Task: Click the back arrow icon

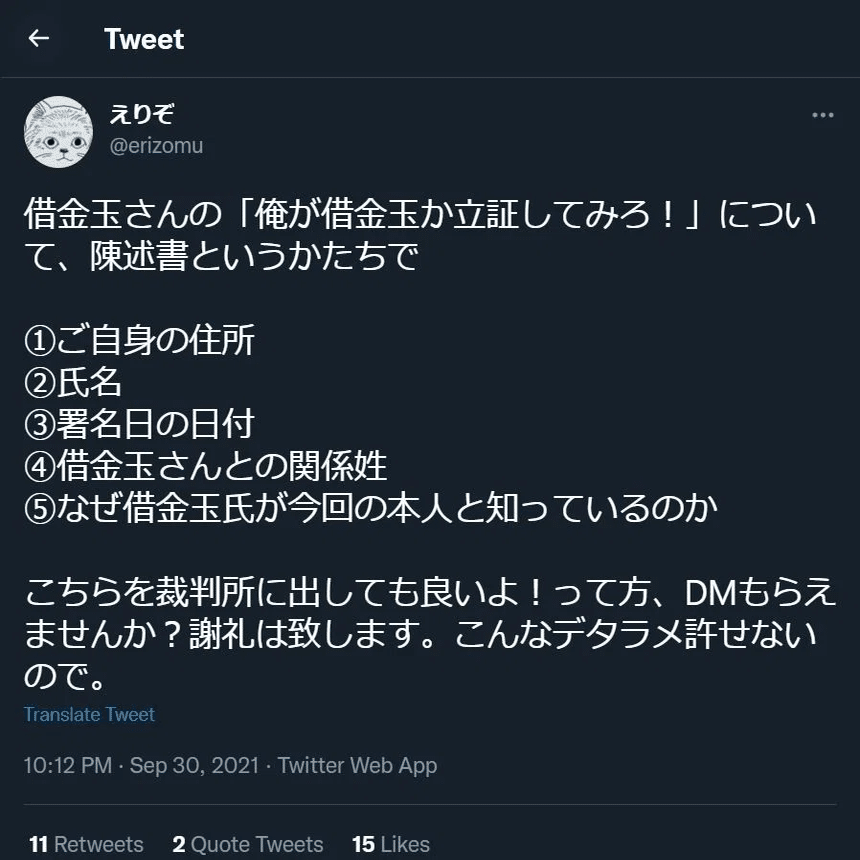Action: tap(39, 39)
